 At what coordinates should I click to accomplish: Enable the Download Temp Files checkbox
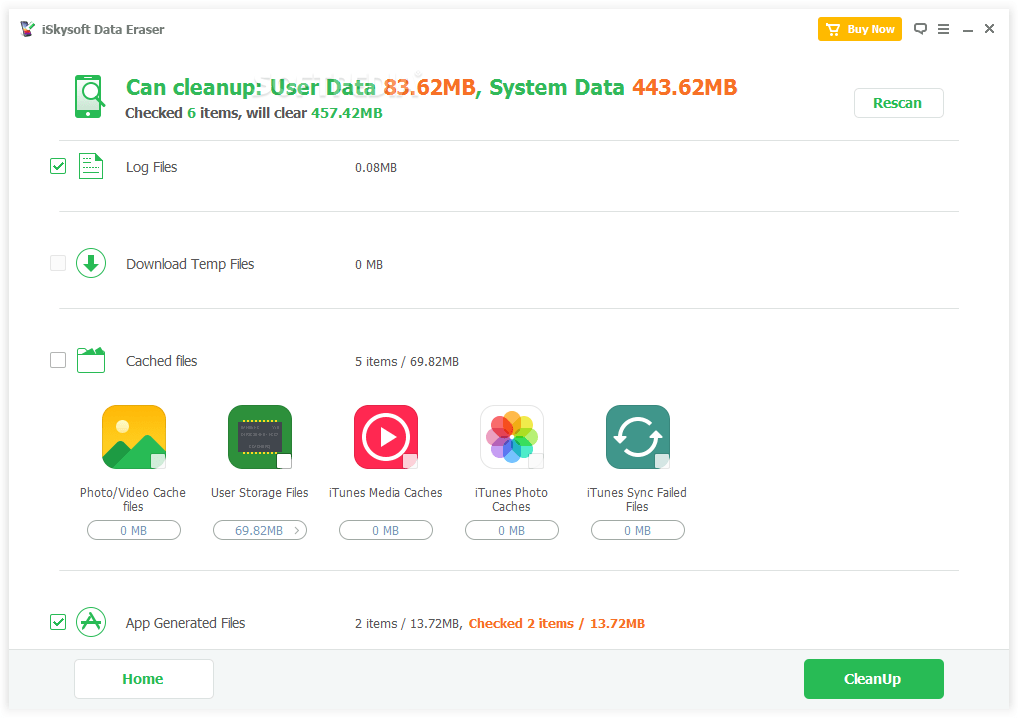tap(57, 263)
